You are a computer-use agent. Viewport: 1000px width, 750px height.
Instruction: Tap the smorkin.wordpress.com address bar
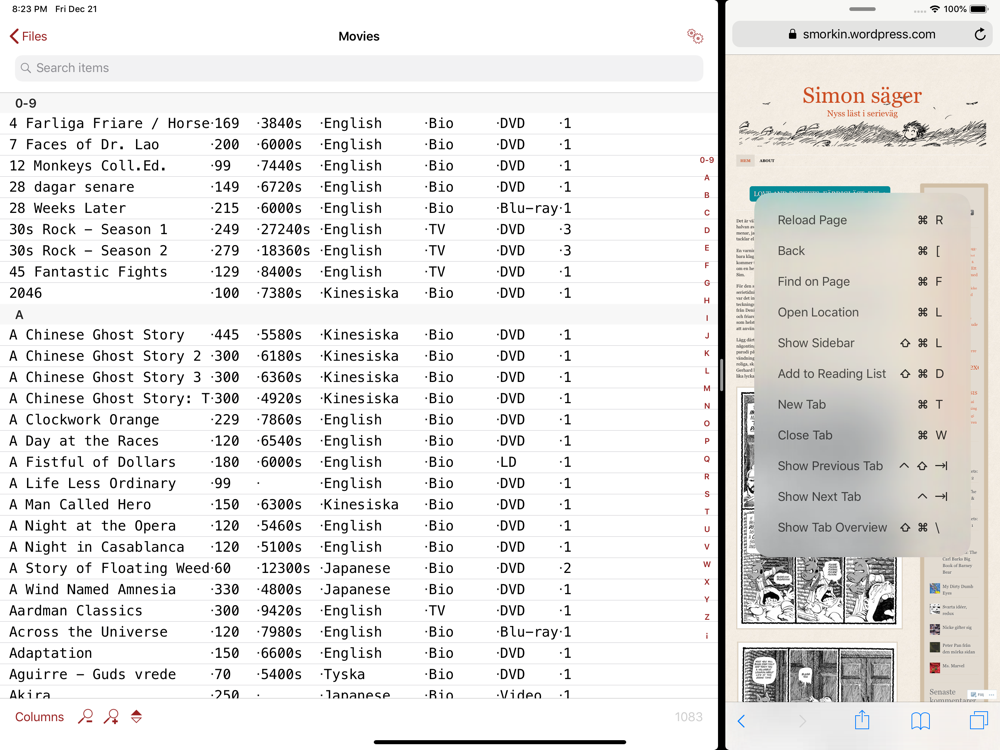point(862,34)
